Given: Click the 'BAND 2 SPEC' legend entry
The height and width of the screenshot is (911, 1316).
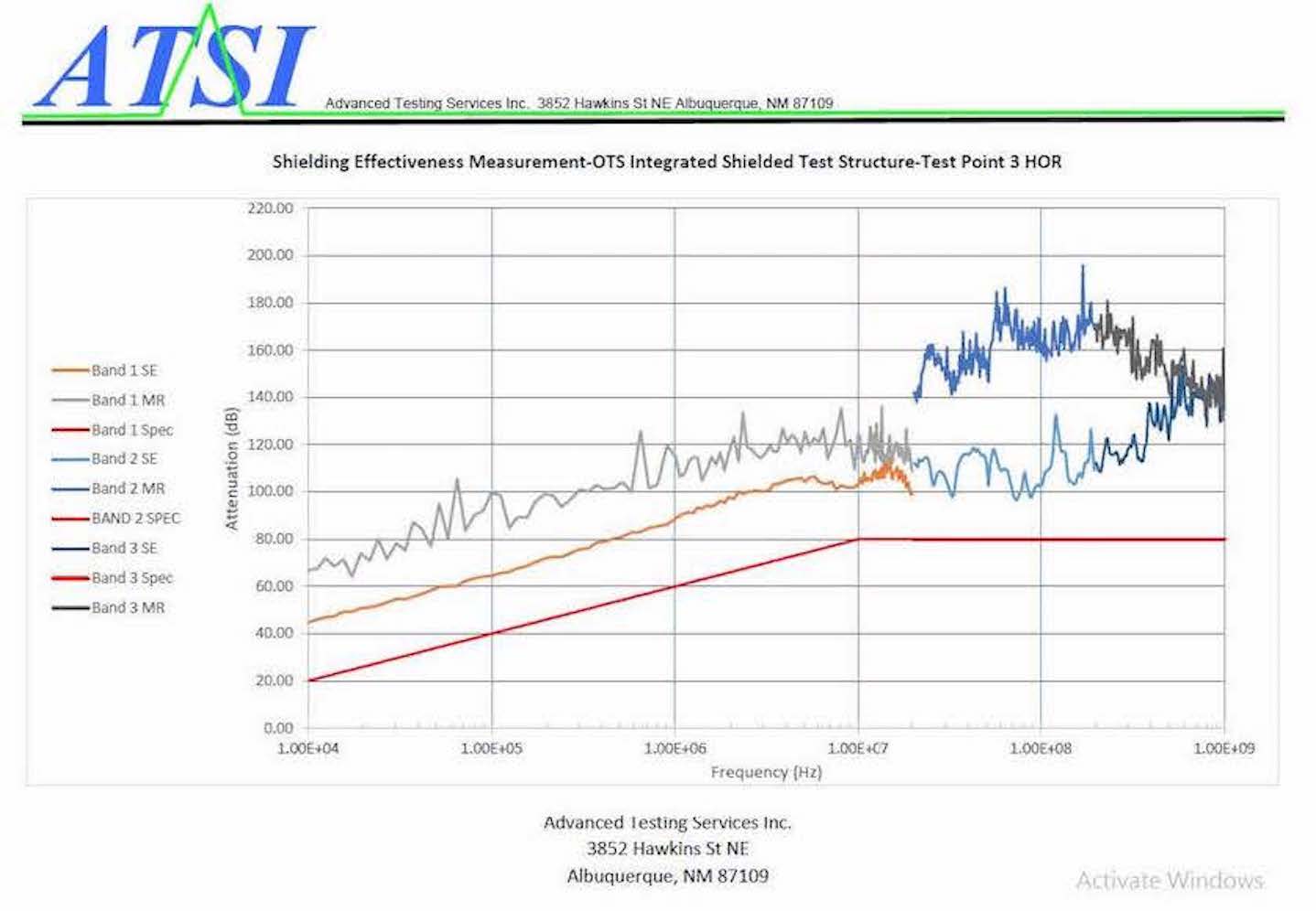Looking at the screenshot, I should click(x=116, y=519).
